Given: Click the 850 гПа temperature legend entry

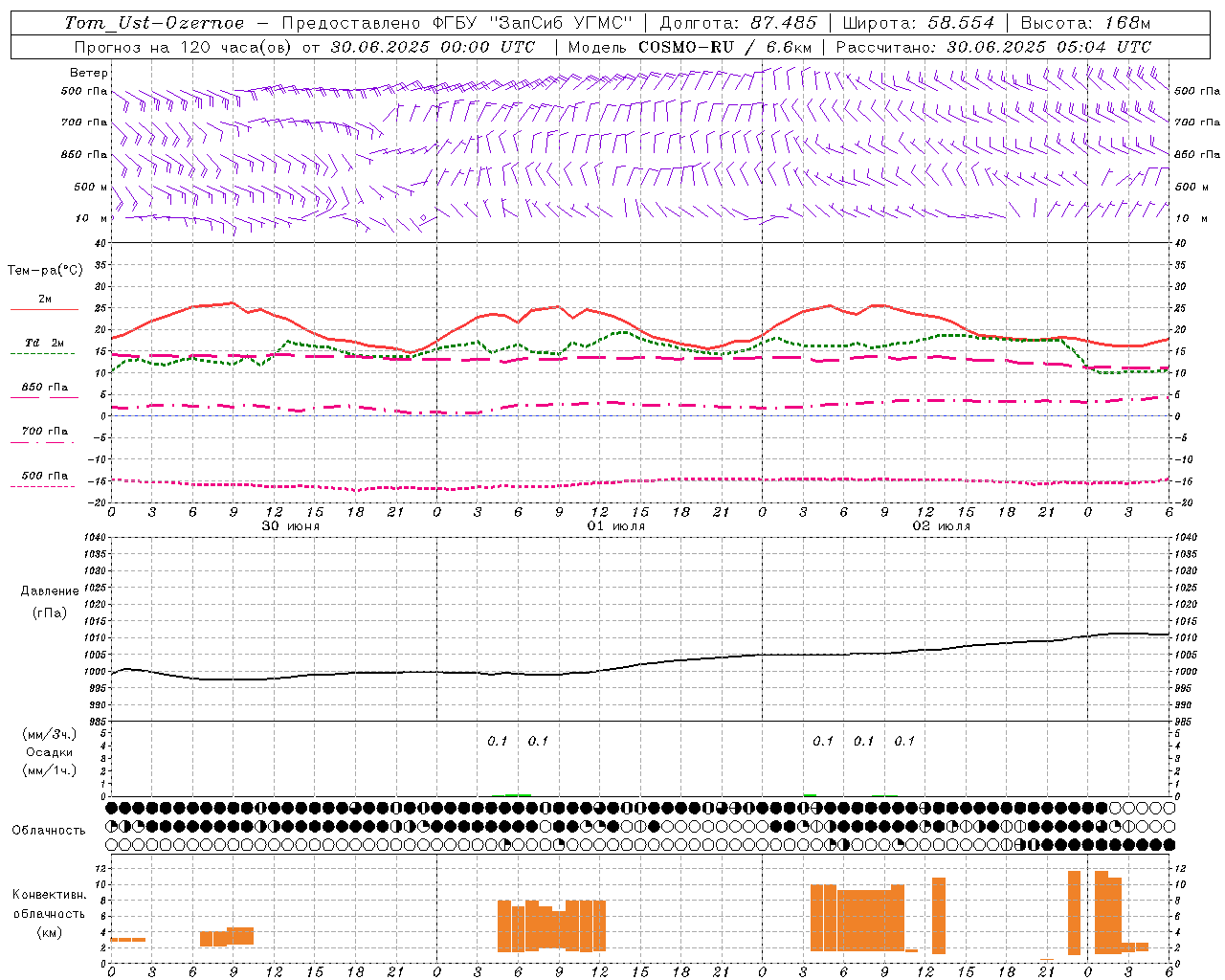Looking at the screenshot, I should point(44,388).
